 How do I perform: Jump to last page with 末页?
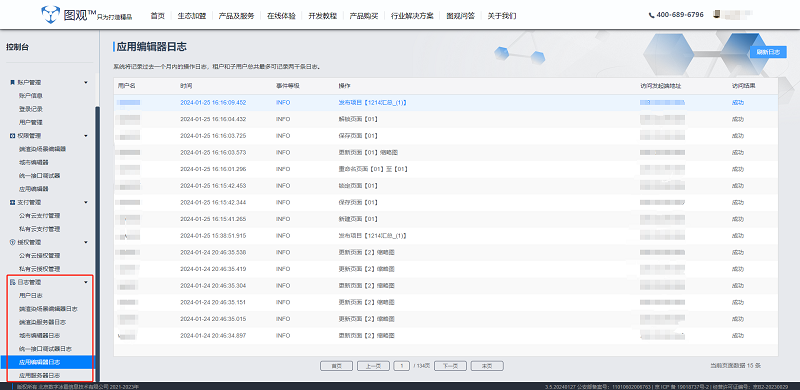(x=487, y=366)
